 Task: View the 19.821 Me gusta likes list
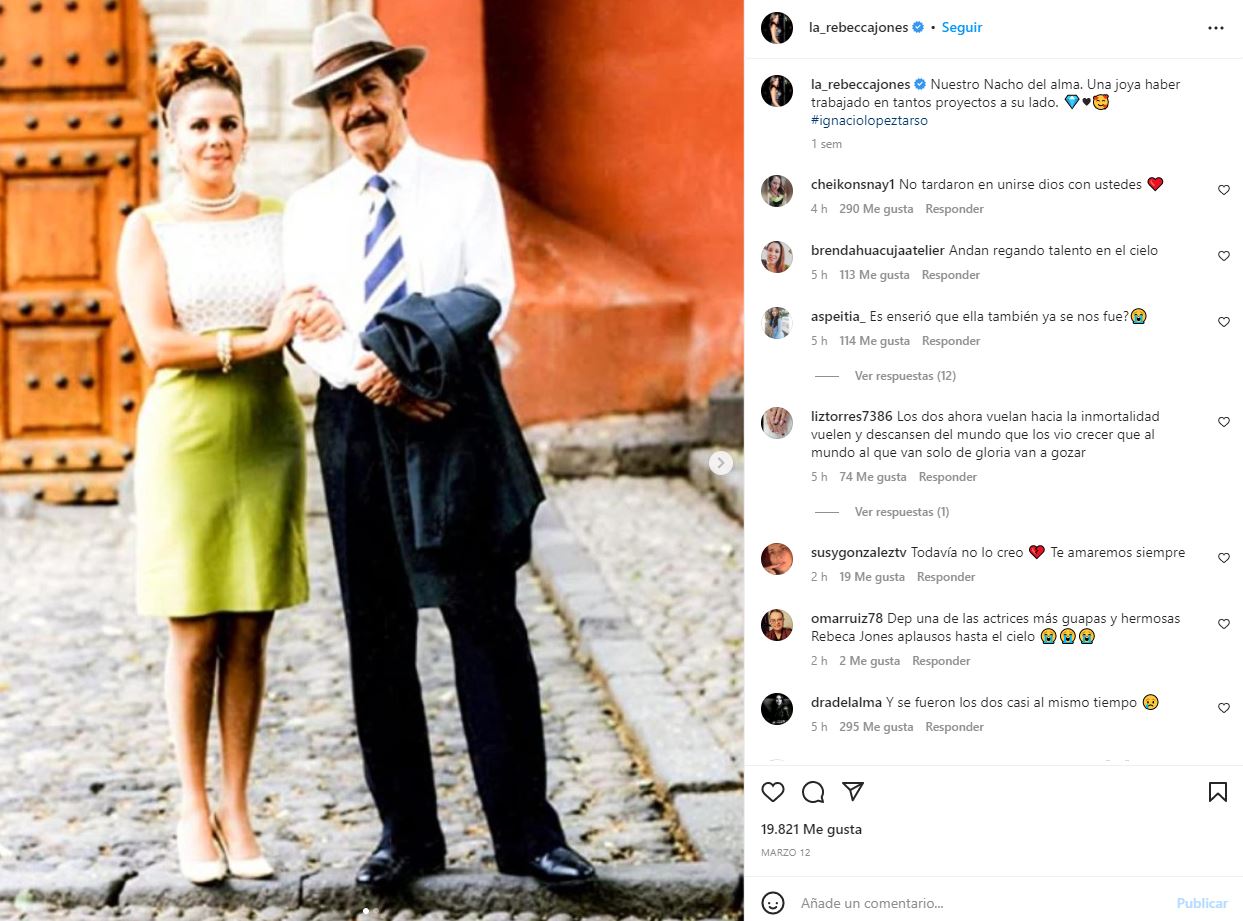(811, 829)
